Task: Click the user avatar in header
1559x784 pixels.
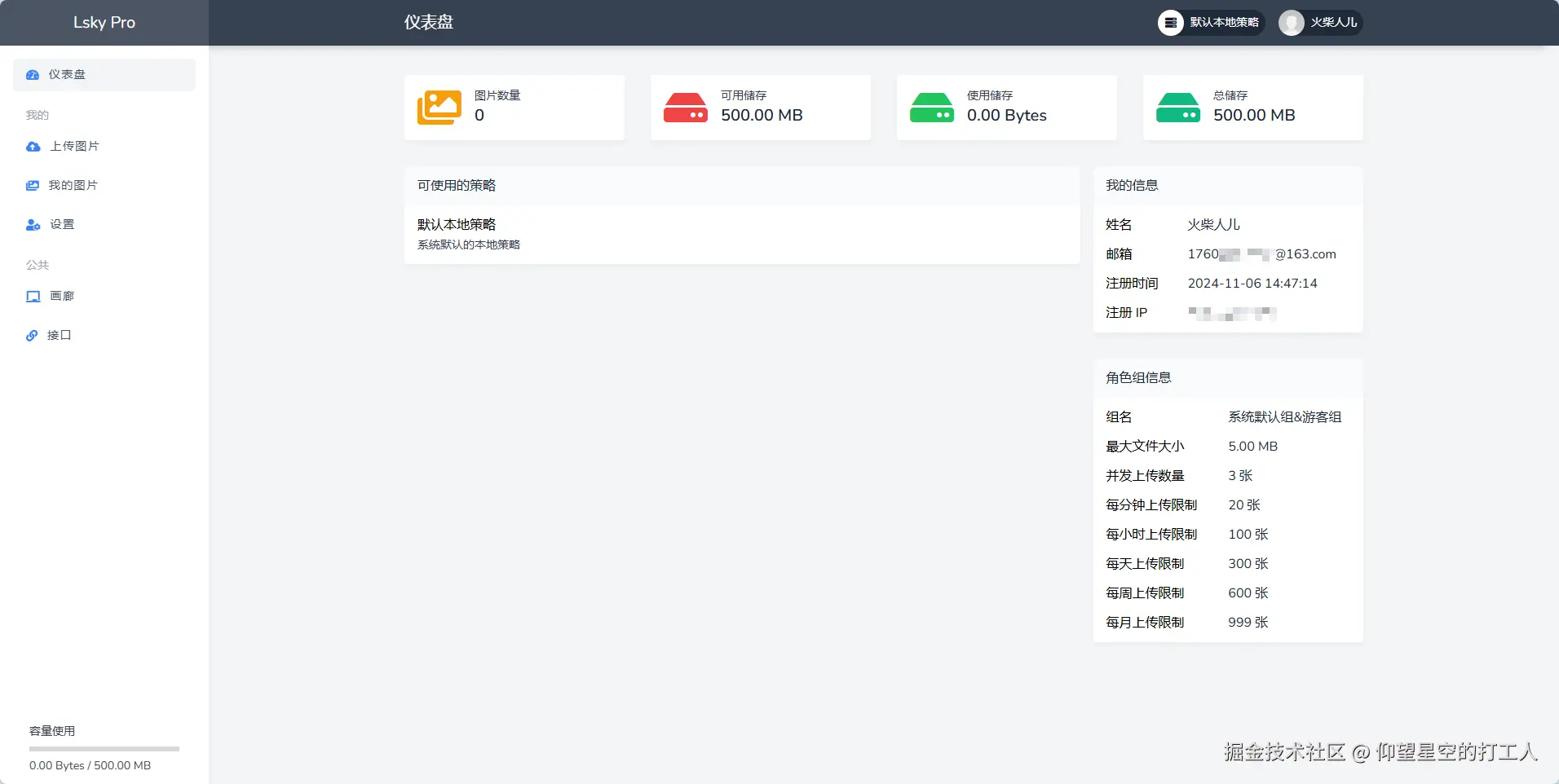Action: tap(1292, 23)
